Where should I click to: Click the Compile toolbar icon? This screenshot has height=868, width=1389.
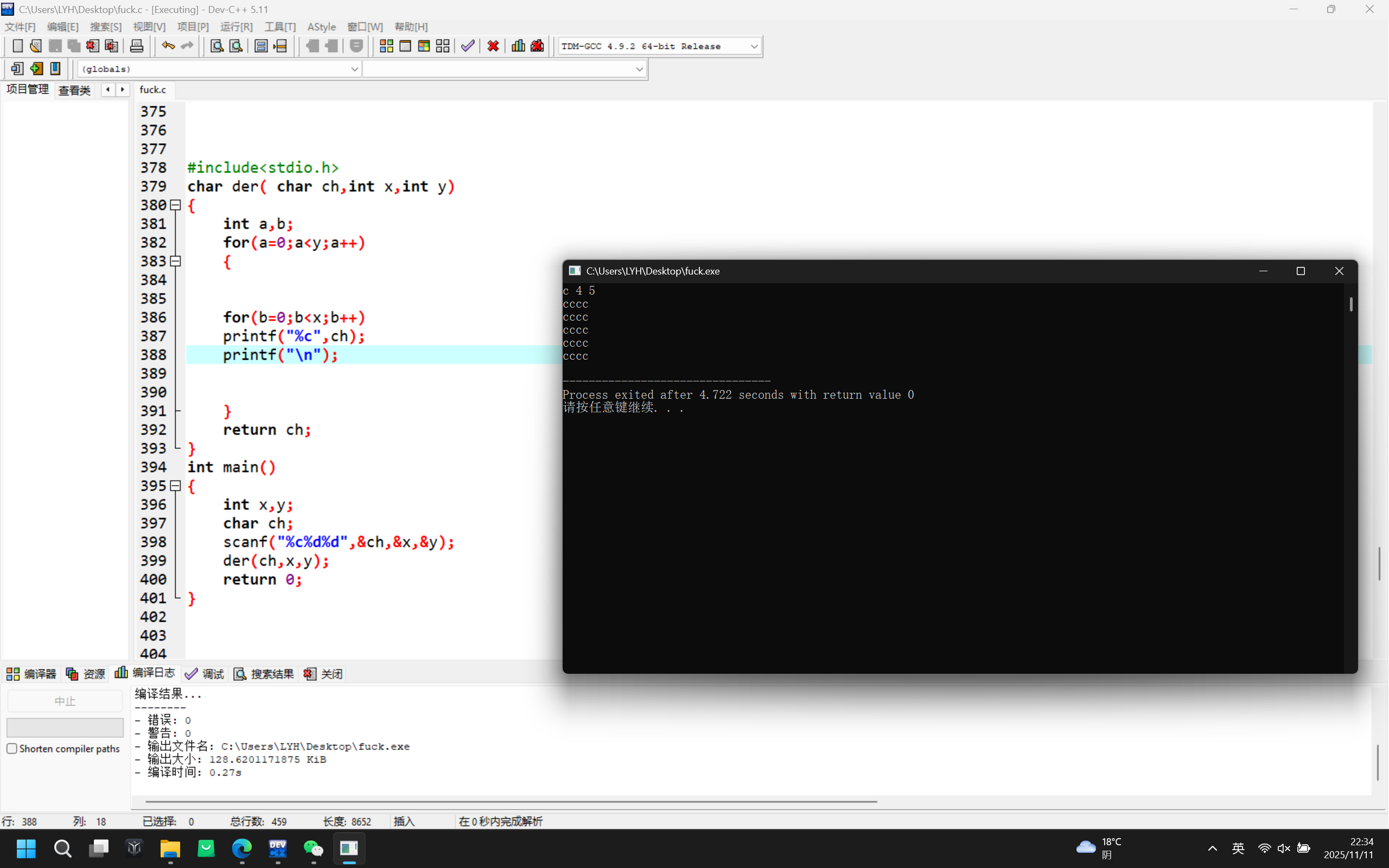(386, 46)
